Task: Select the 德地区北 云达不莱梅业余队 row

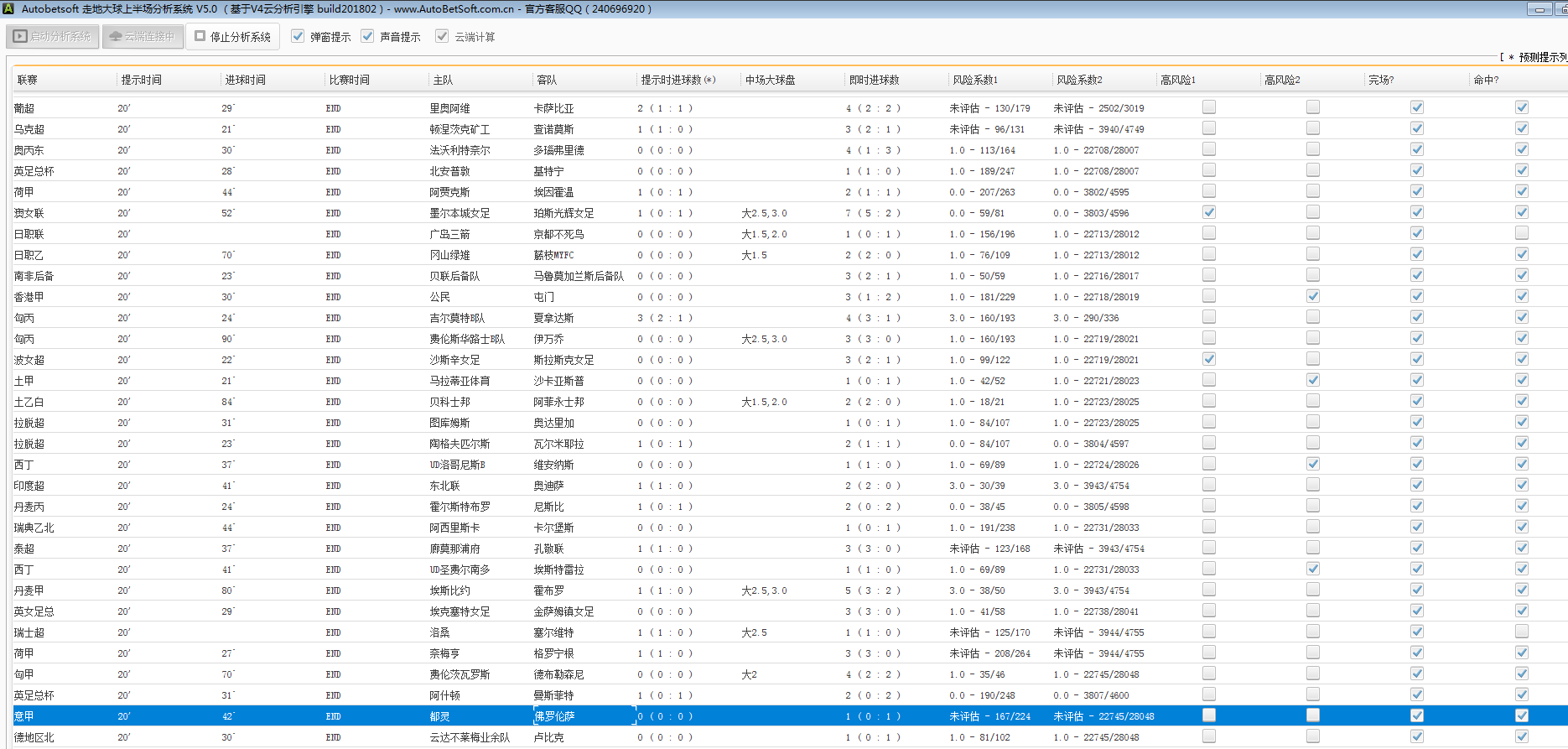Action: [x=470, y=737]
